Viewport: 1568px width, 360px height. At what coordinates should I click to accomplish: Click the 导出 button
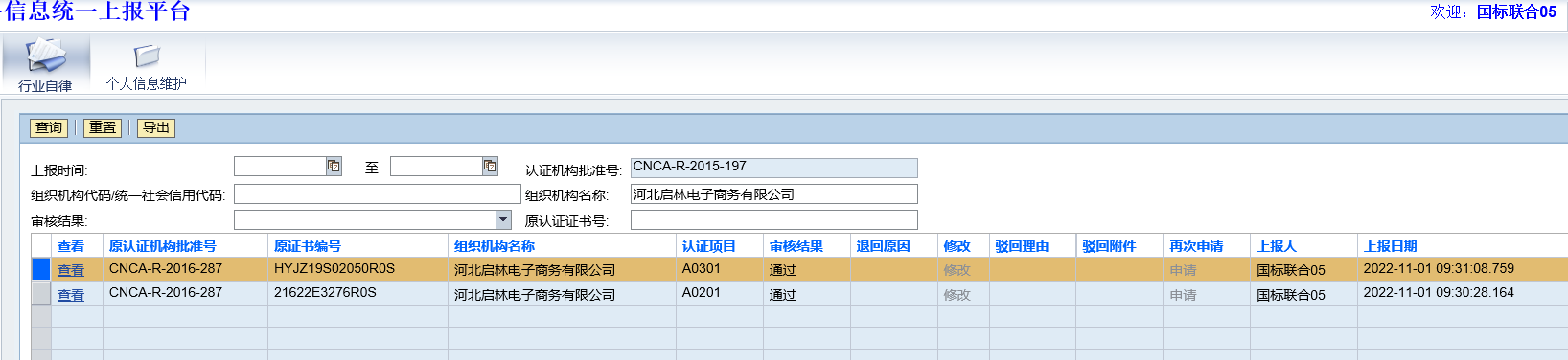click(156, 127)
